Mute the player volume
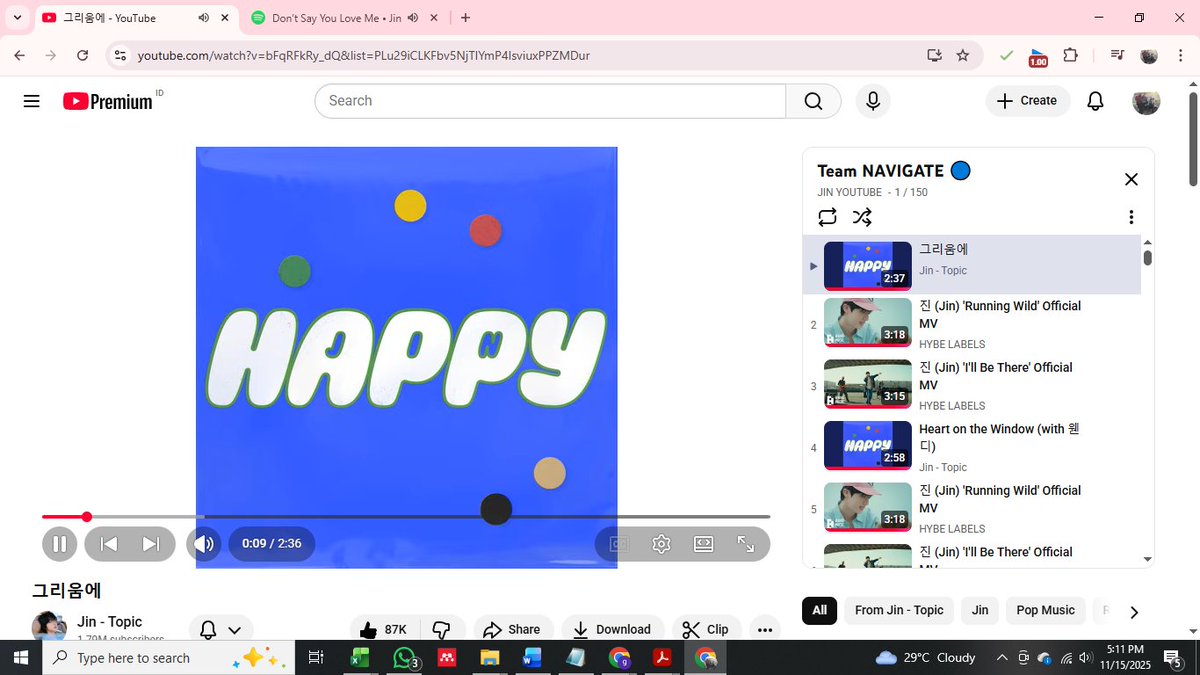The height and width of the screenshot is (675, 1200). tap(204, 544)
